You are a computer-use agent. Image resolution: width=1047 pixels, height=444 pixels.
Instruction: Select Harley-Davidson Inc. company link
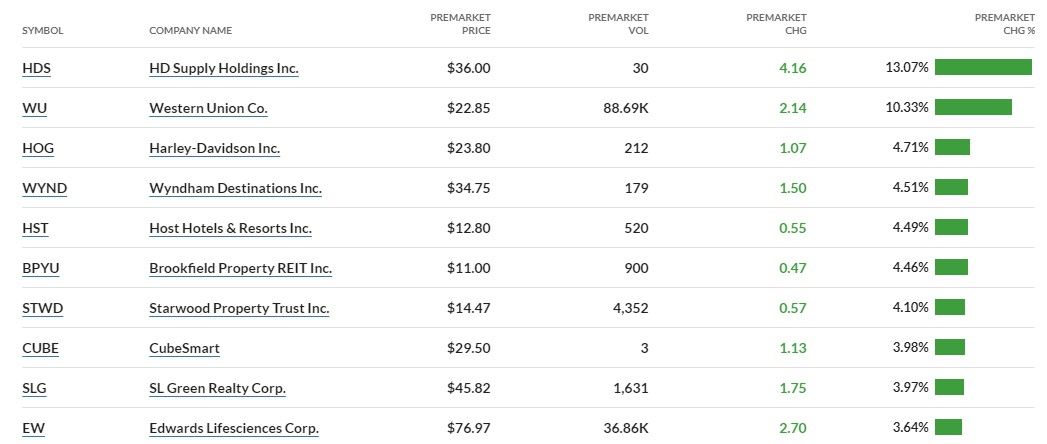(214, 148)
